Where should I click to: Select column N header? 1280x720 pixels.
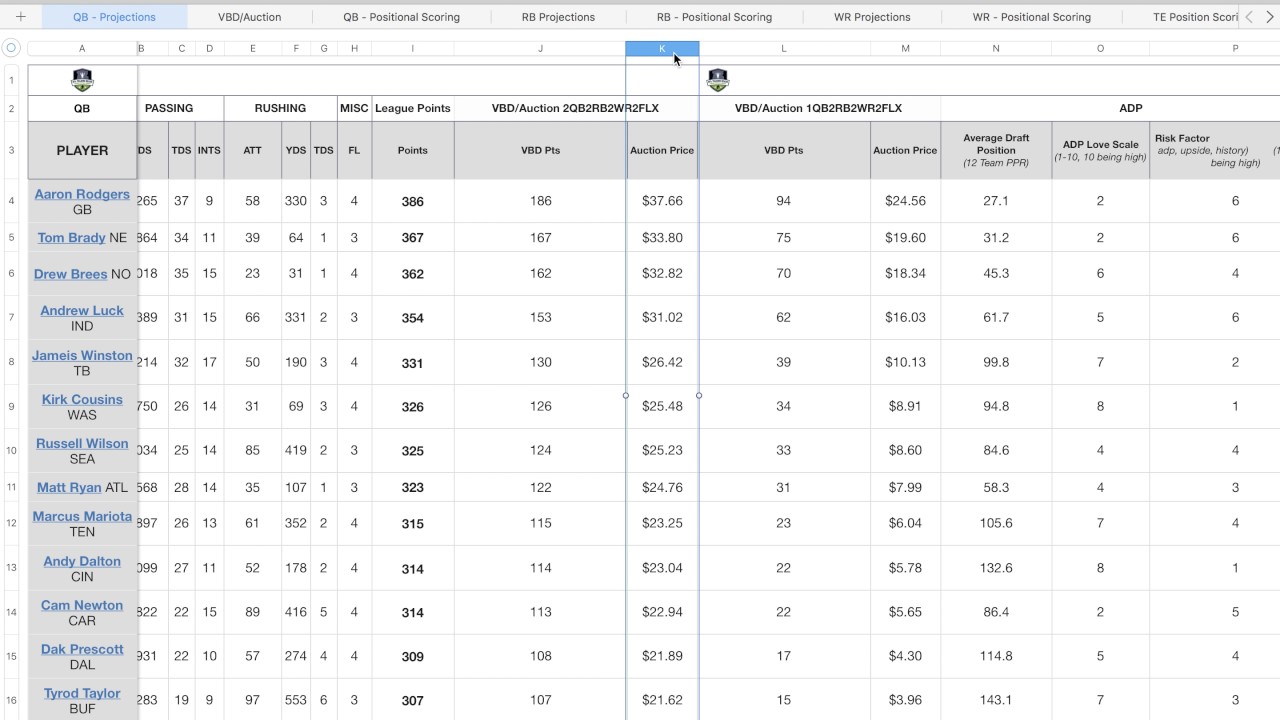[x=996, y=48]
